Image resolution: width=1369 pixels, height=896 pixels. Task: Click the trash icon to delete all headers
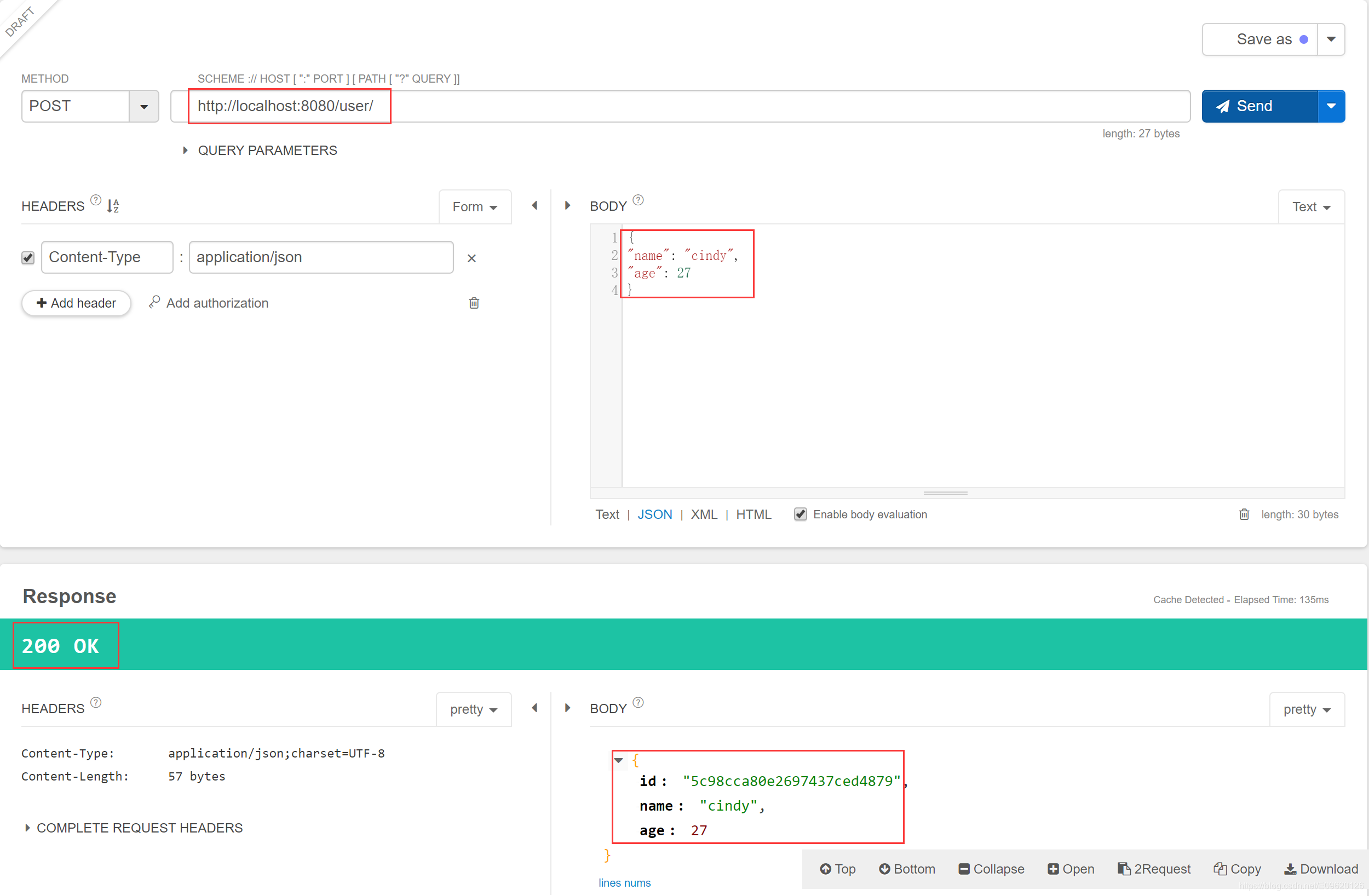(474, 303)
